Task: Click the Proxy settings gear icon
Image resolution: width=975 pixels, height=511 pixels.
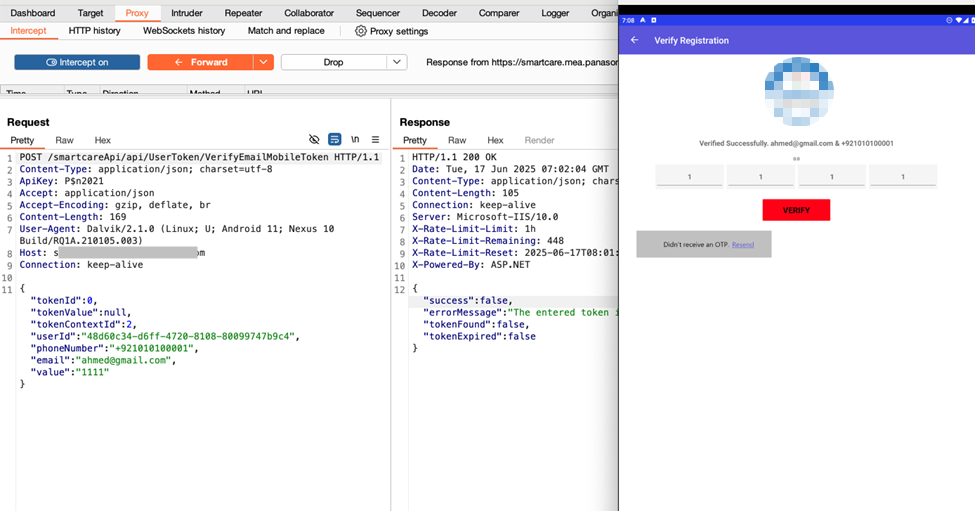Action: tap(361, 31)
